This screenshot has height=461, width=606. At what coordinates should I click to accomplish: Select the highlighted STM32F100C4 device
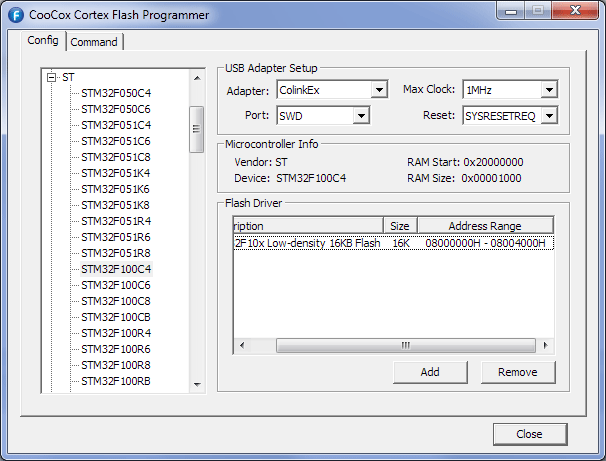coord(116,269)
